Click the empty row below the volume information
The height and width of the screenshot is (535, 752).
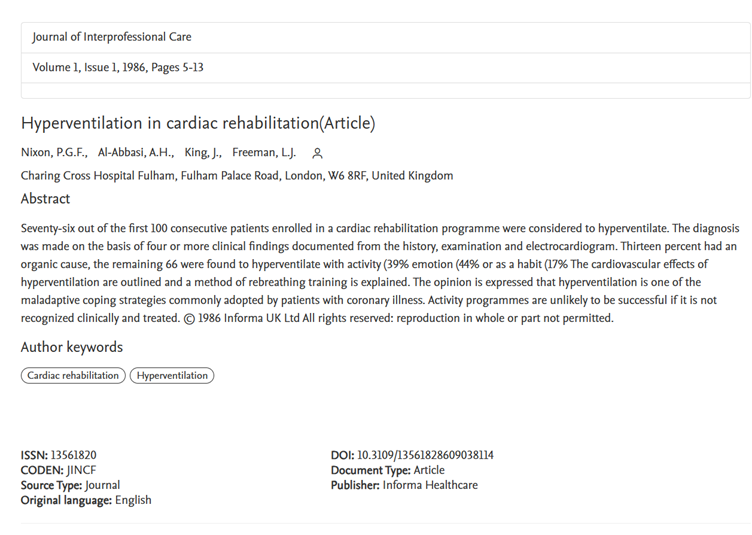[386, 91]
